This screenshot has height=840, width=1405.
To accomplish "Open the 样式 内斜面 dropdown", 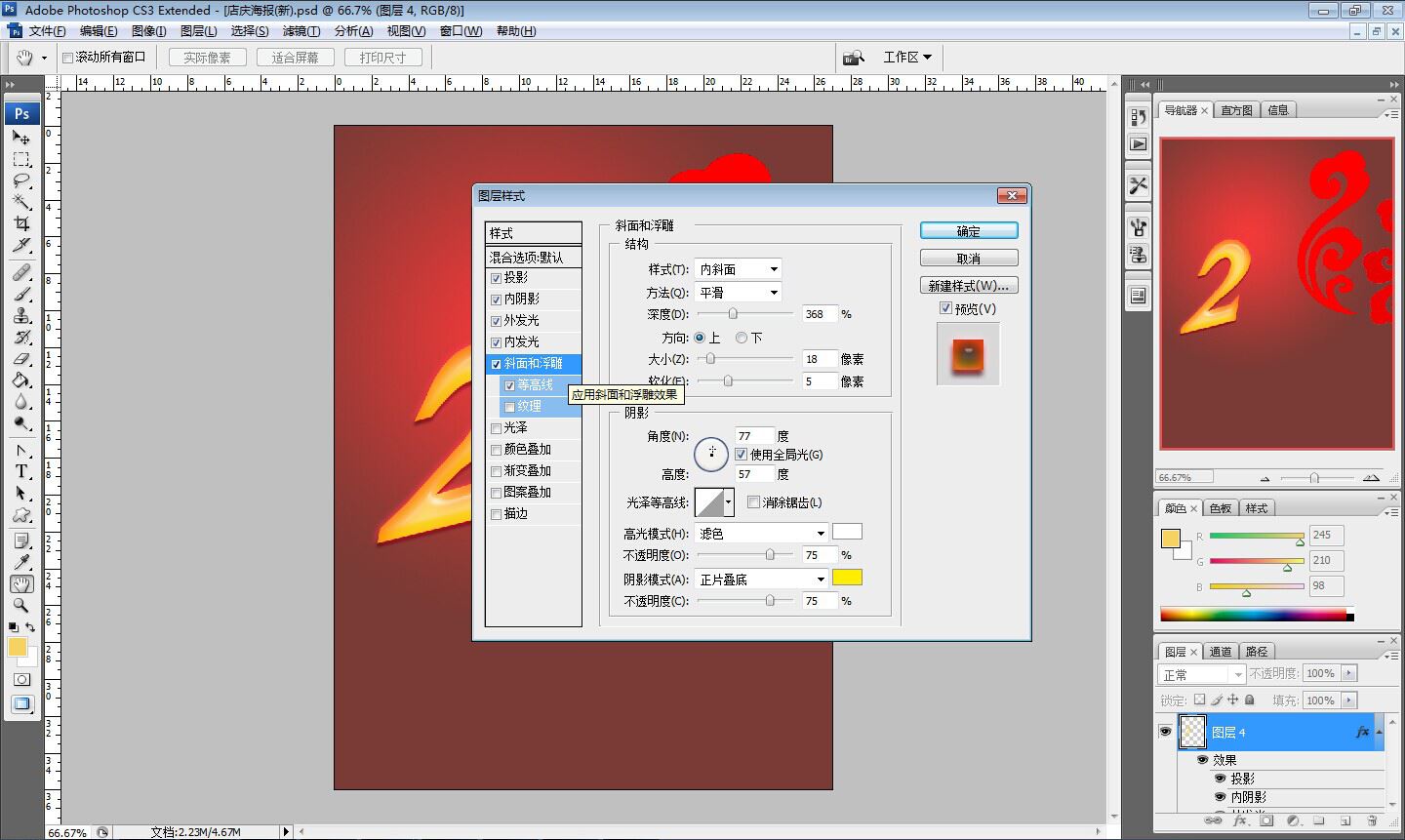I will point(739,269).
